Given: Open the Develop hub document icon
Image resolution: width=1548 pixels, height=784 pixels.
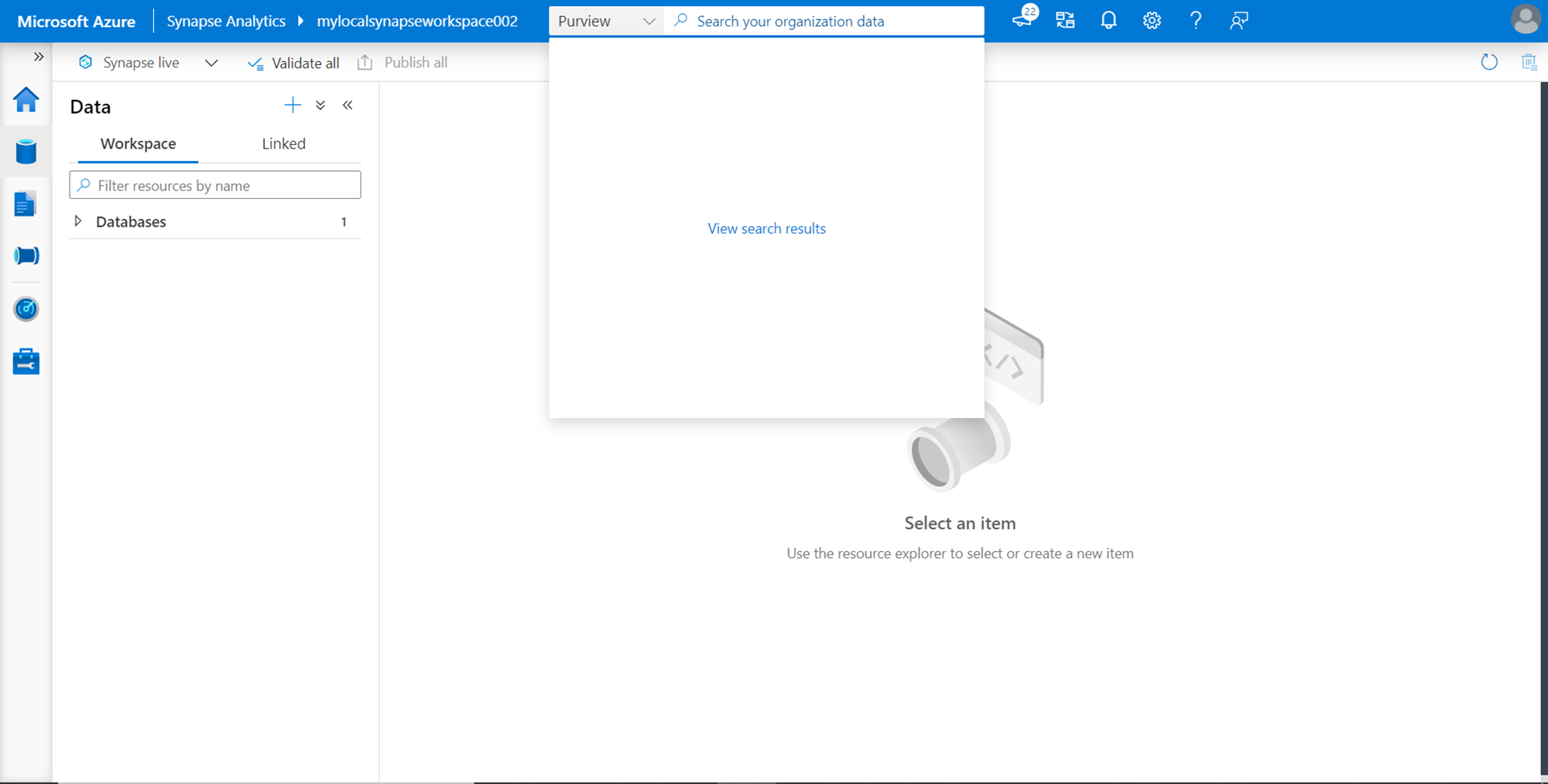Looking at the screenshot, I should point(26,204).
